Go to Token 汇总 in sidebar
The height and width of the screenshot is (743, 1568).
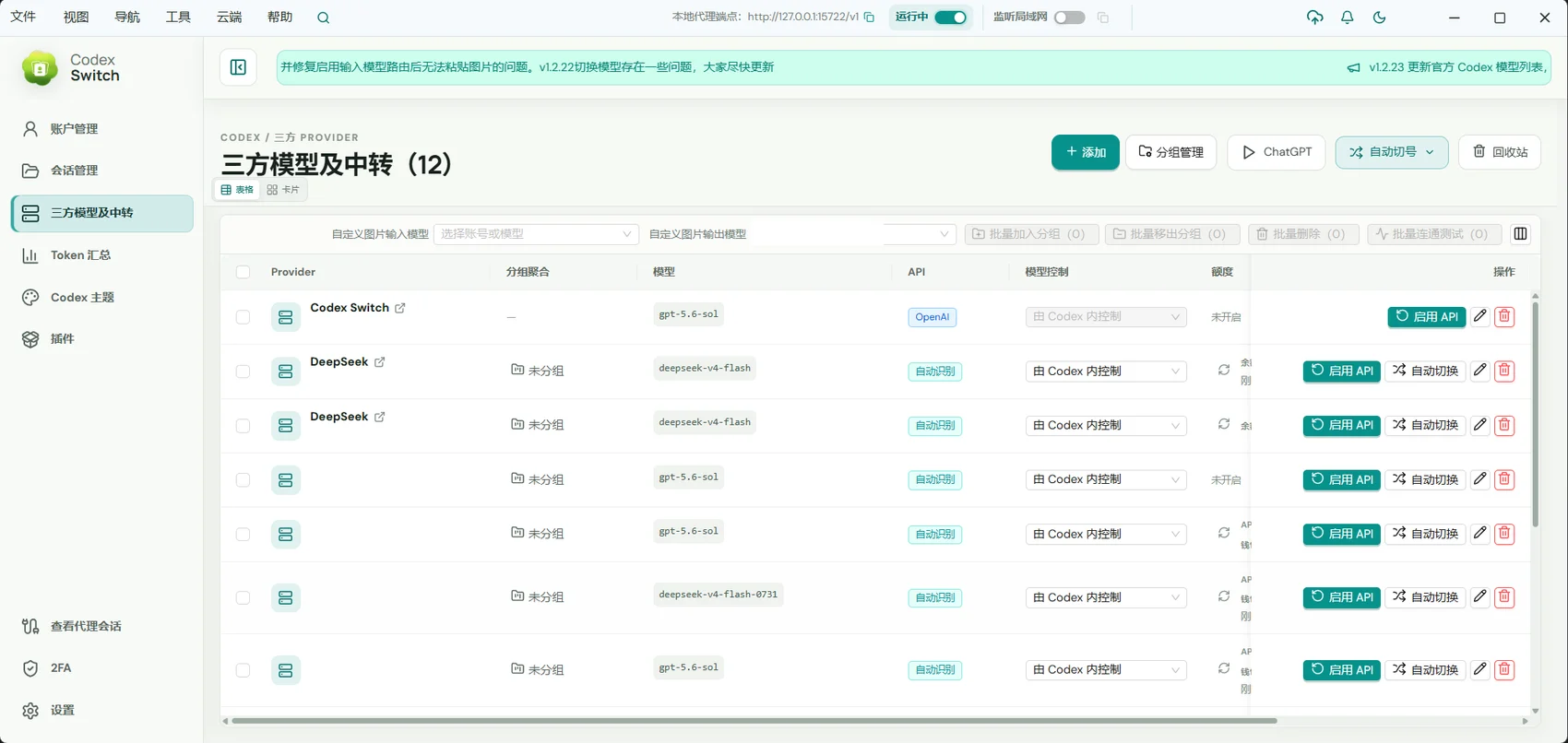pyautogui.click(x=102, y=255)
